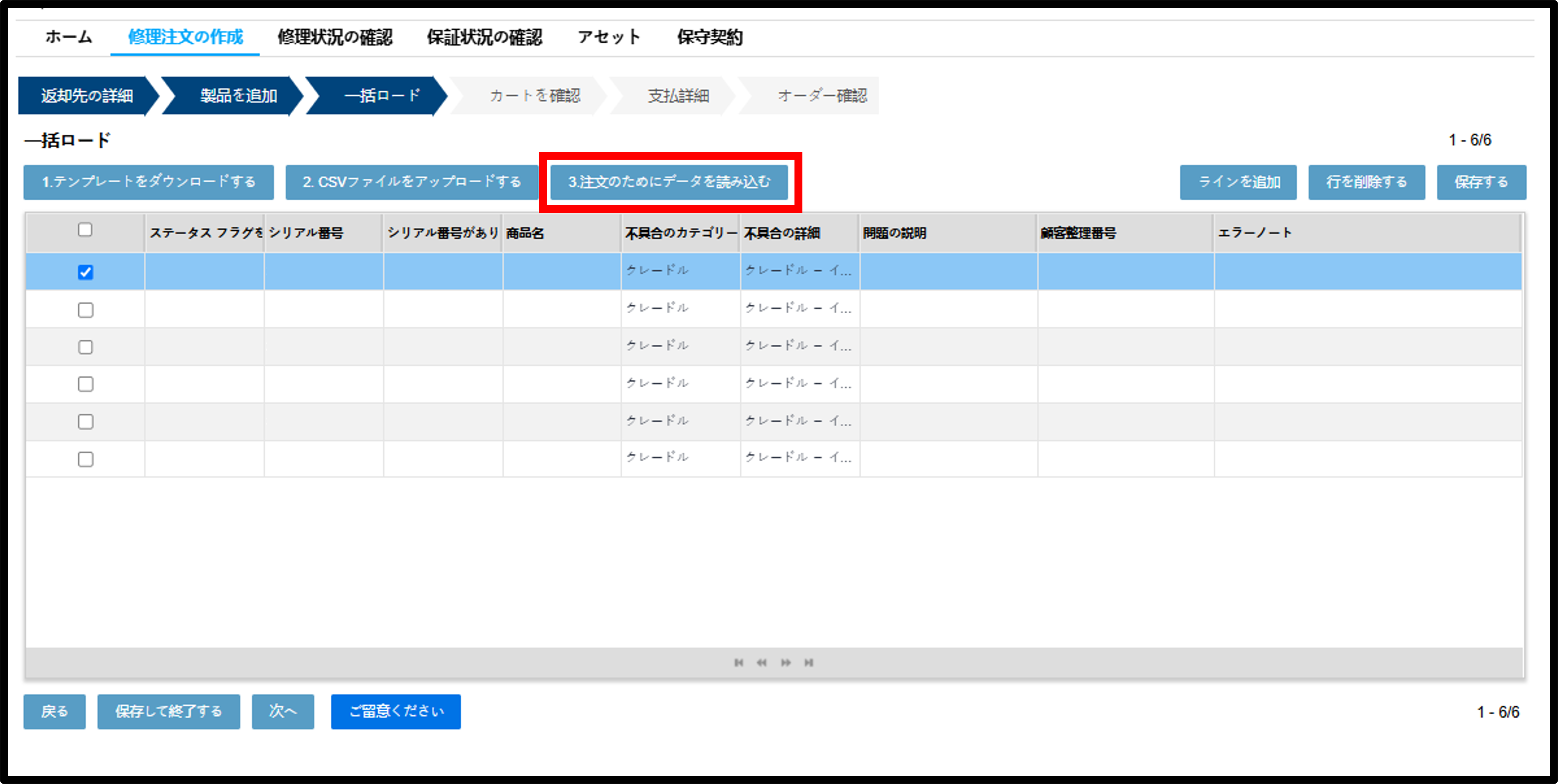Click 2. CSVファイルをアップロードする button
1558x784 pixels.
pos(411,182)
